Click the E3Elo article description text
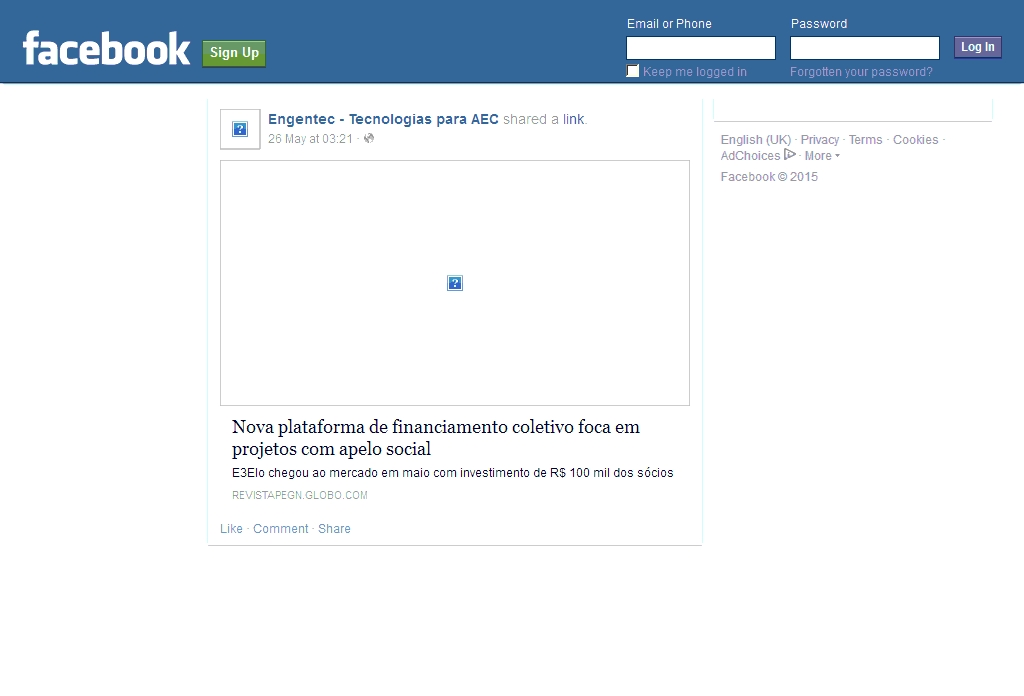Viewport: 1024px width, 696px height. pos(453,473)
